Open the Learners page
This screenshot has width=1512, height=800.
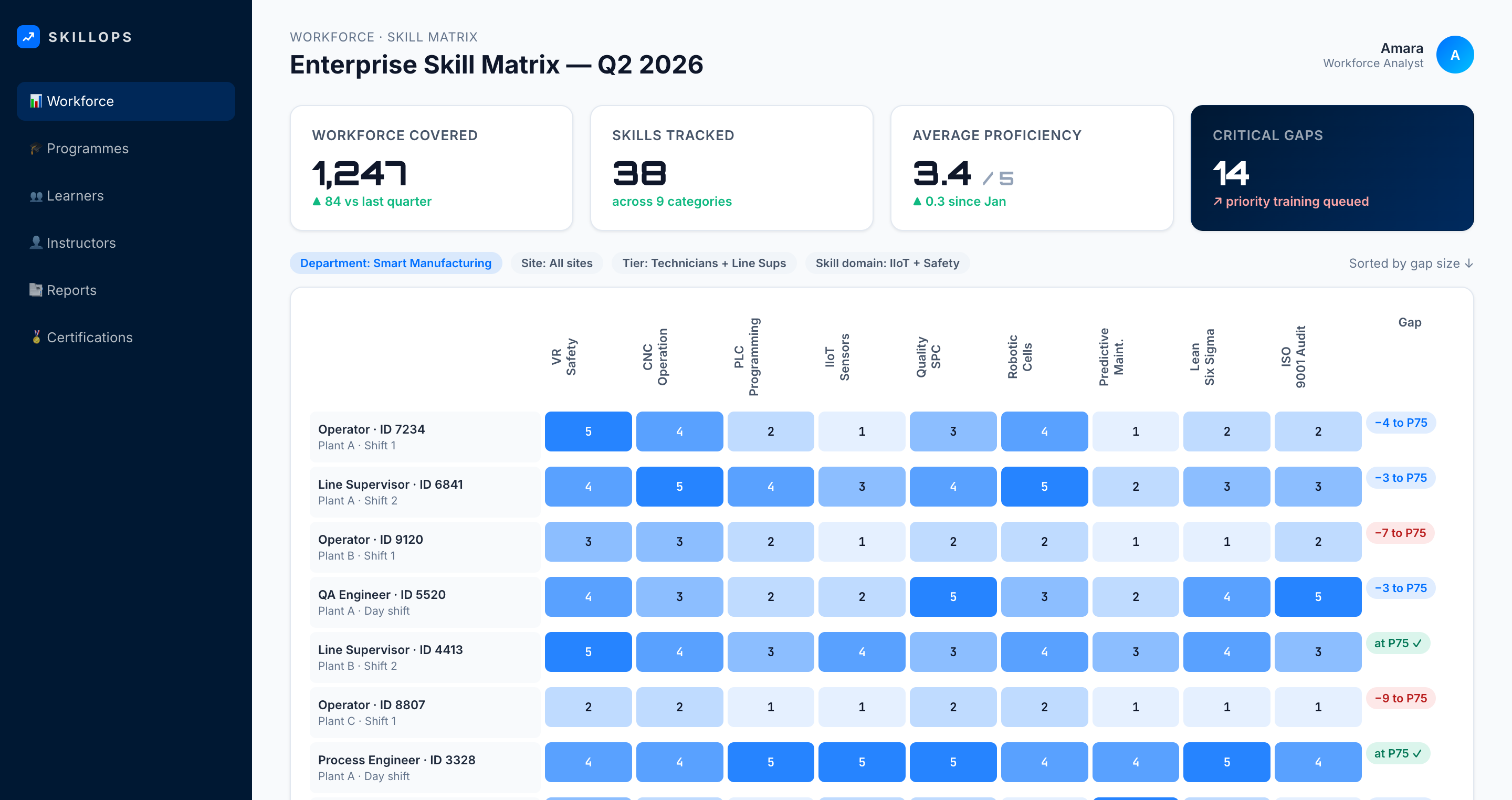(125, 195)
